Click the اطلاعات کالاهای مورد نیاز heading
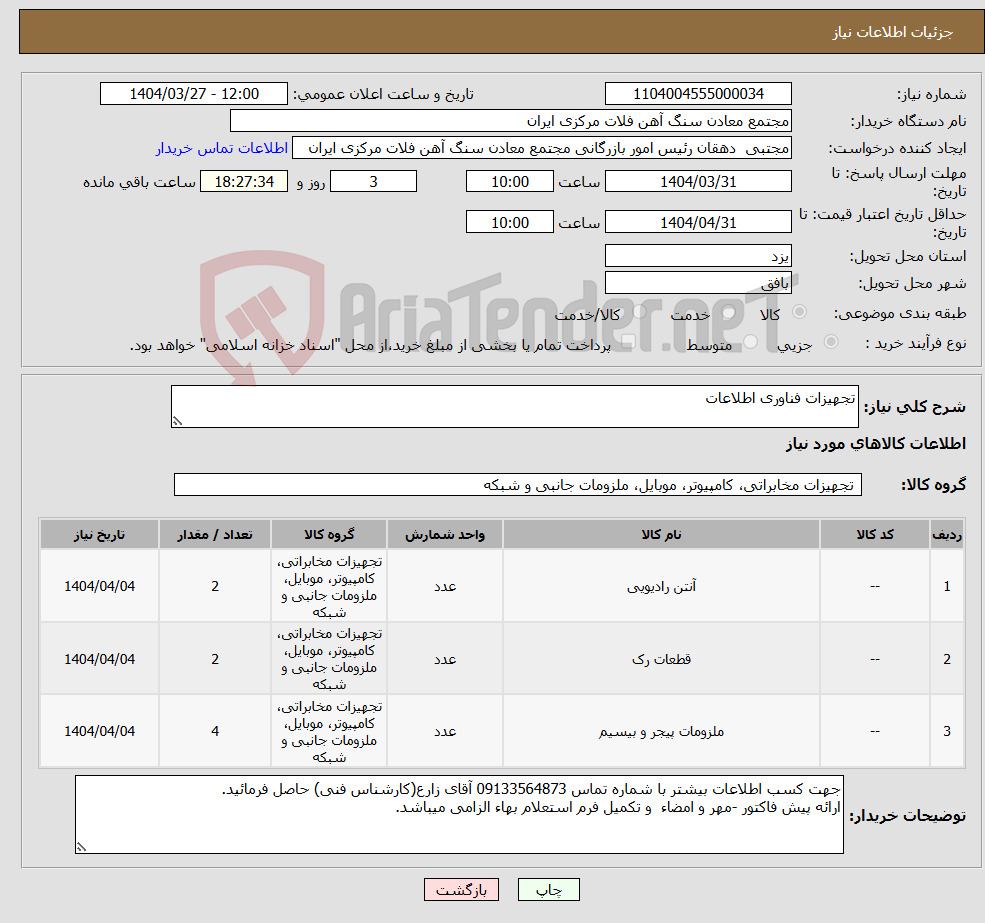Image resolution: width=985 pixels, height=923 pixels. coord(876,444)
